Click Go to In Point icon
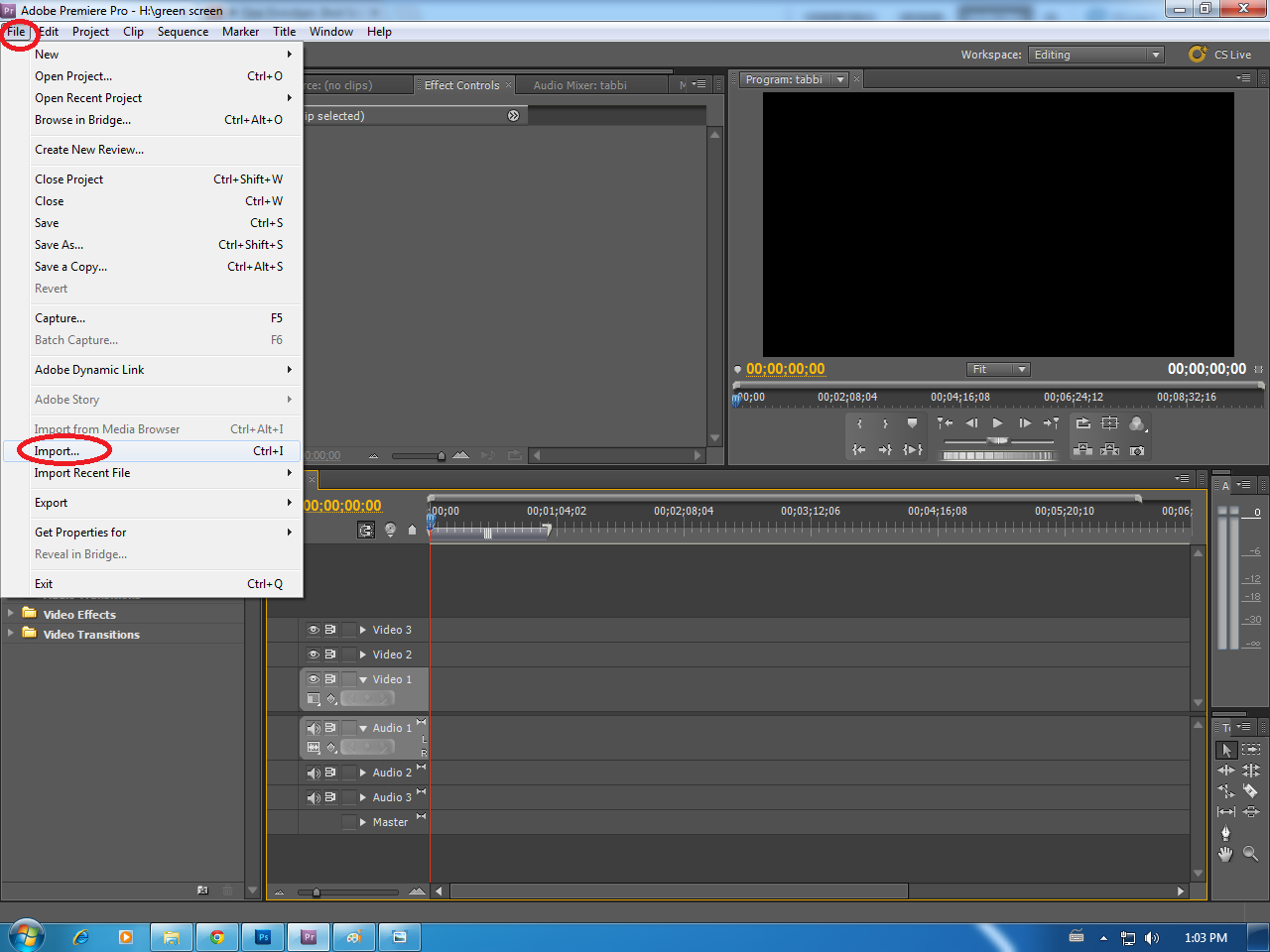The width and height of the screenshot is (1270, 952). click(x=859, y=450)
